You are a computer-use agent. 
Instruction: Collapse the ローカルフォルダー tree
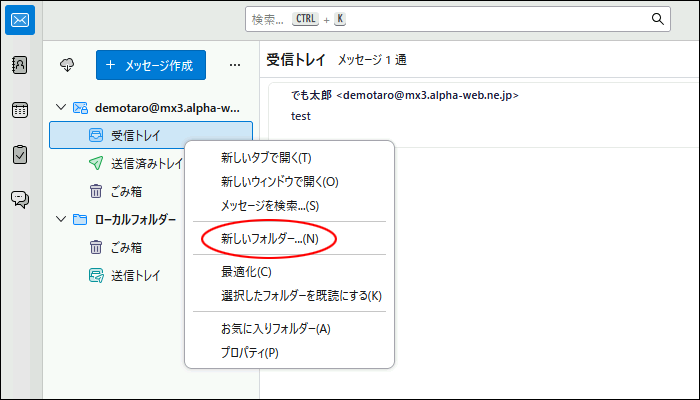61,219
